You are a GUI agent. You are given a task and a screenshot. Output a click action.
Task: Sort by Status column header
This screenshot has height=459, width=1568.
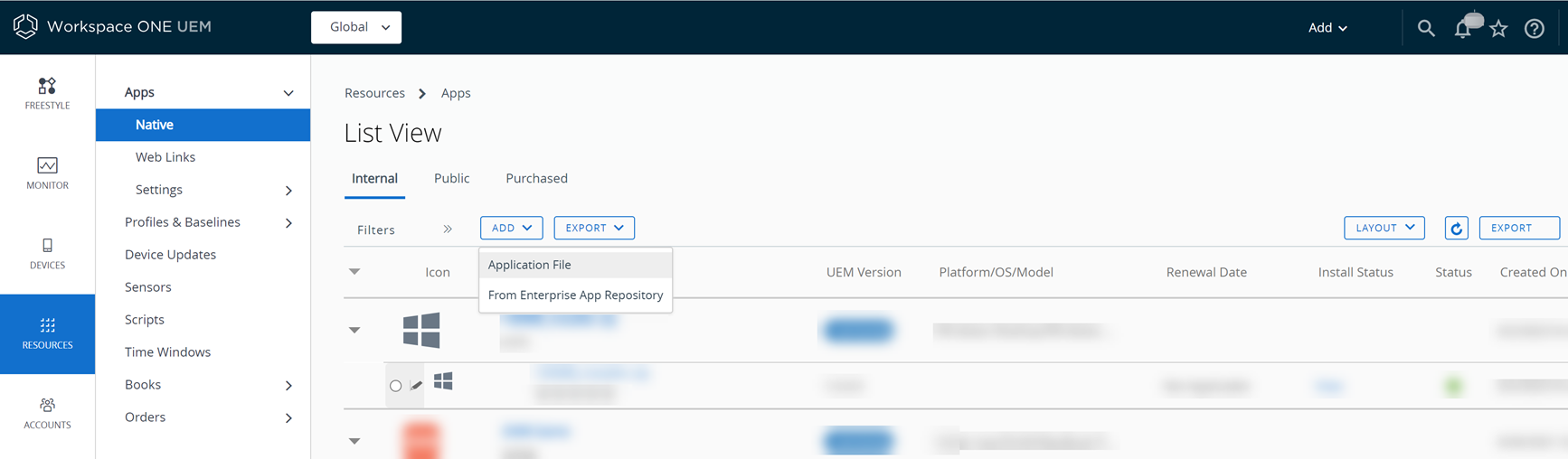point(1453,272)
